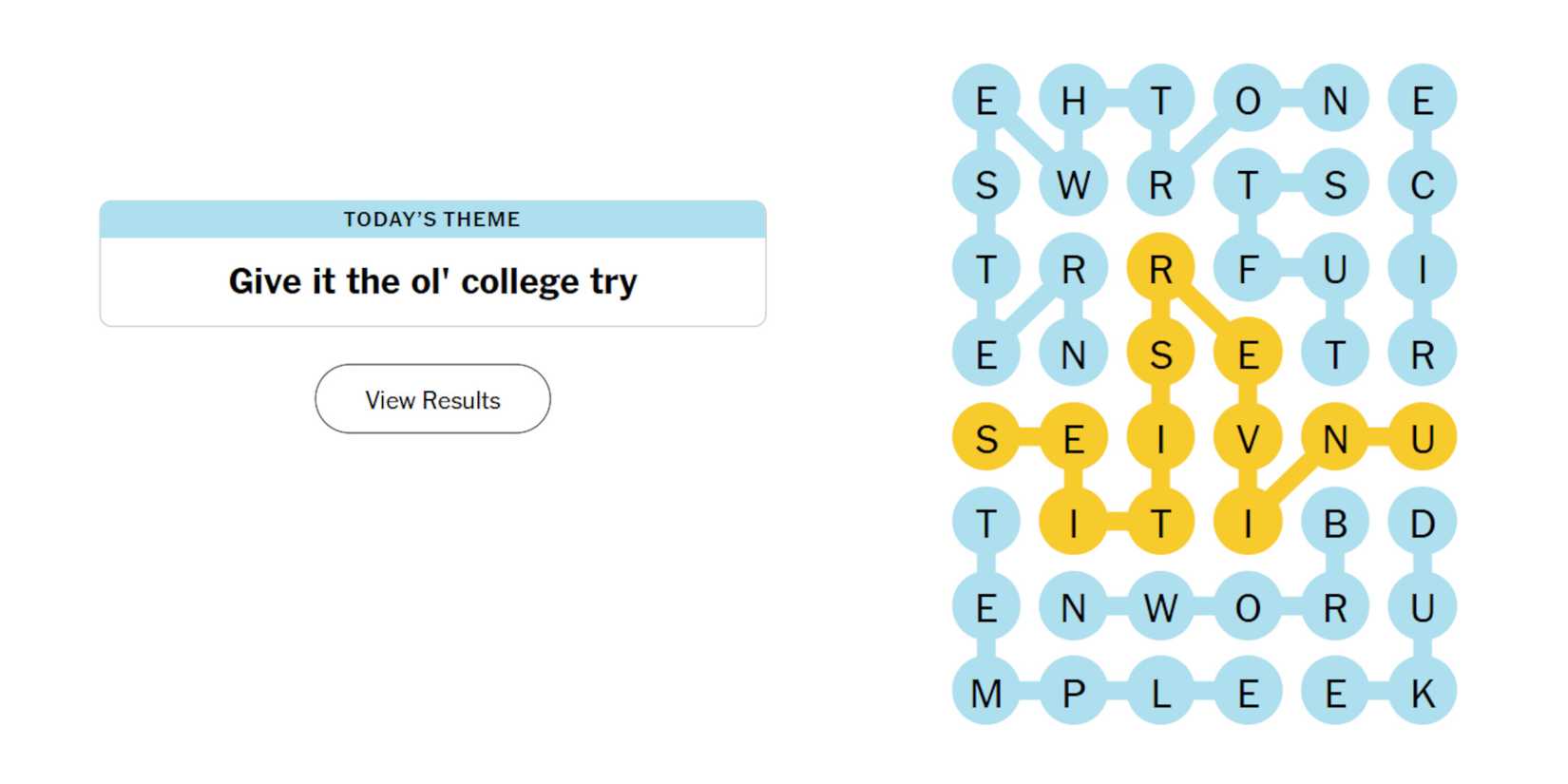Viewport: 1568px width, 784px height.
Task: Click the M circle in the bottom-left corner
Action: [986, 694]
